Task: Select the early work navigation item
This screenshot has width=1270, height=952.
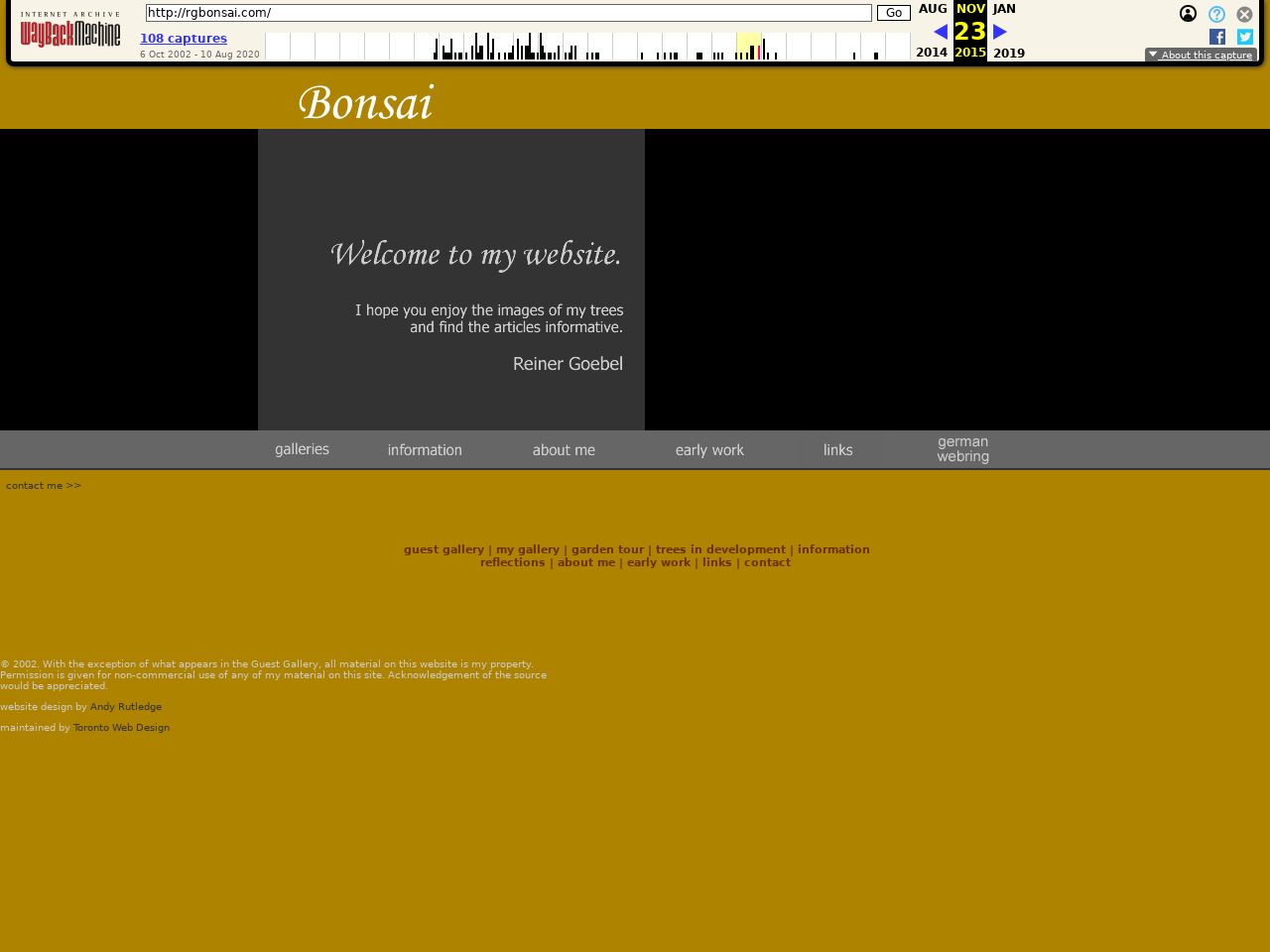Action: 709,450
